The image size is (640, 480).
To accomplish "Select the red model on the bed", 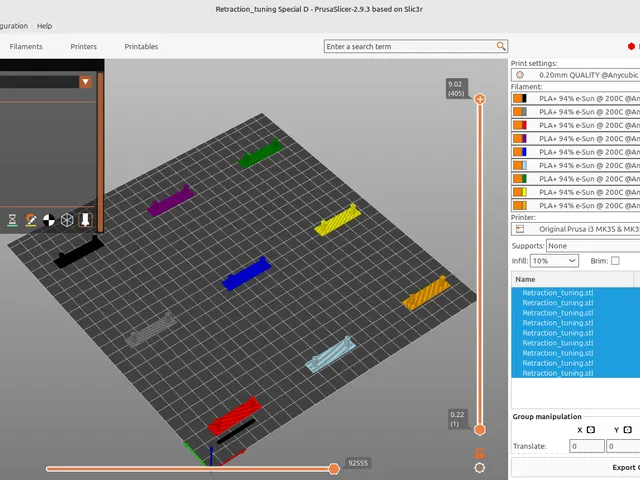I will pos(235,415).
